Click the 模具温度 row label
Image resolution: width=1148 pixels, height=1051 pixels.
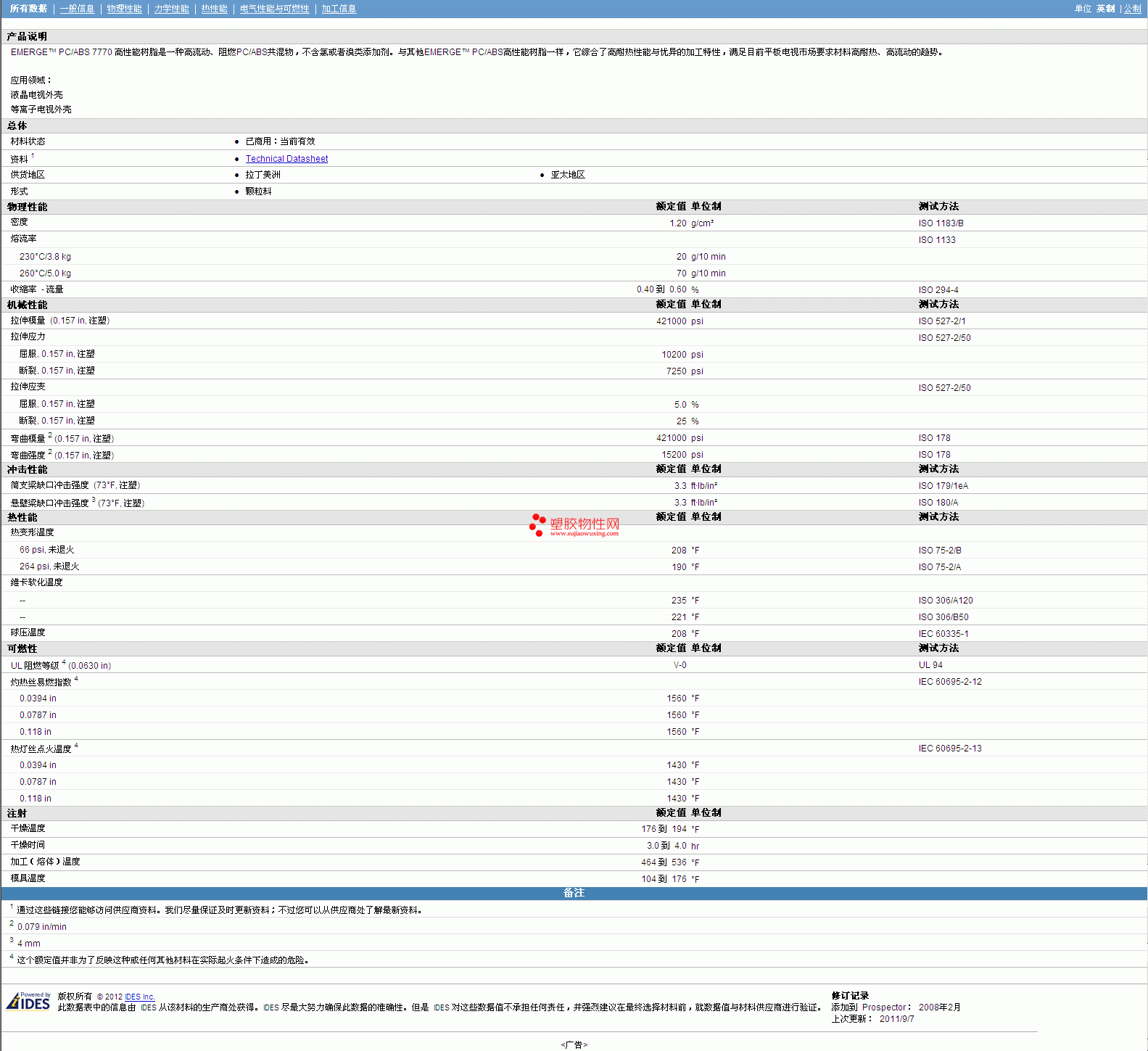tap(28, 878)
